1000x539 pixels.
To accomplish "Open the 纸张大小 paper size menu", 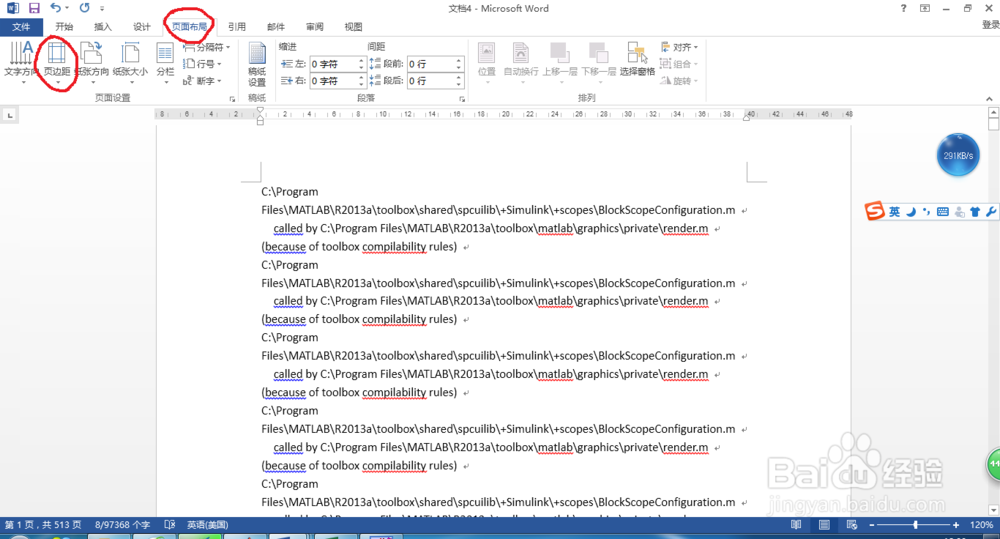I will 131,63.
